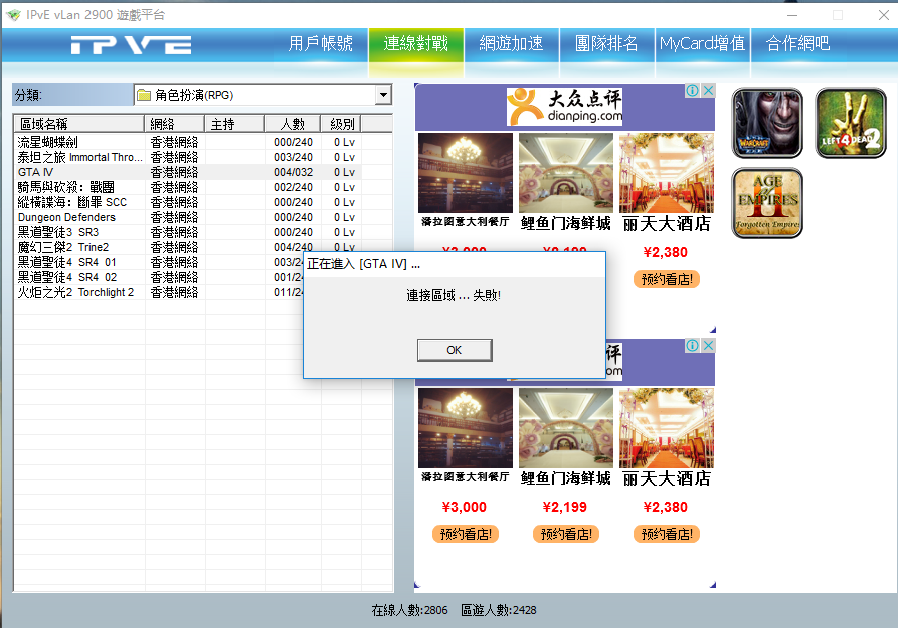Click the top ad info icon

(692, 91)
